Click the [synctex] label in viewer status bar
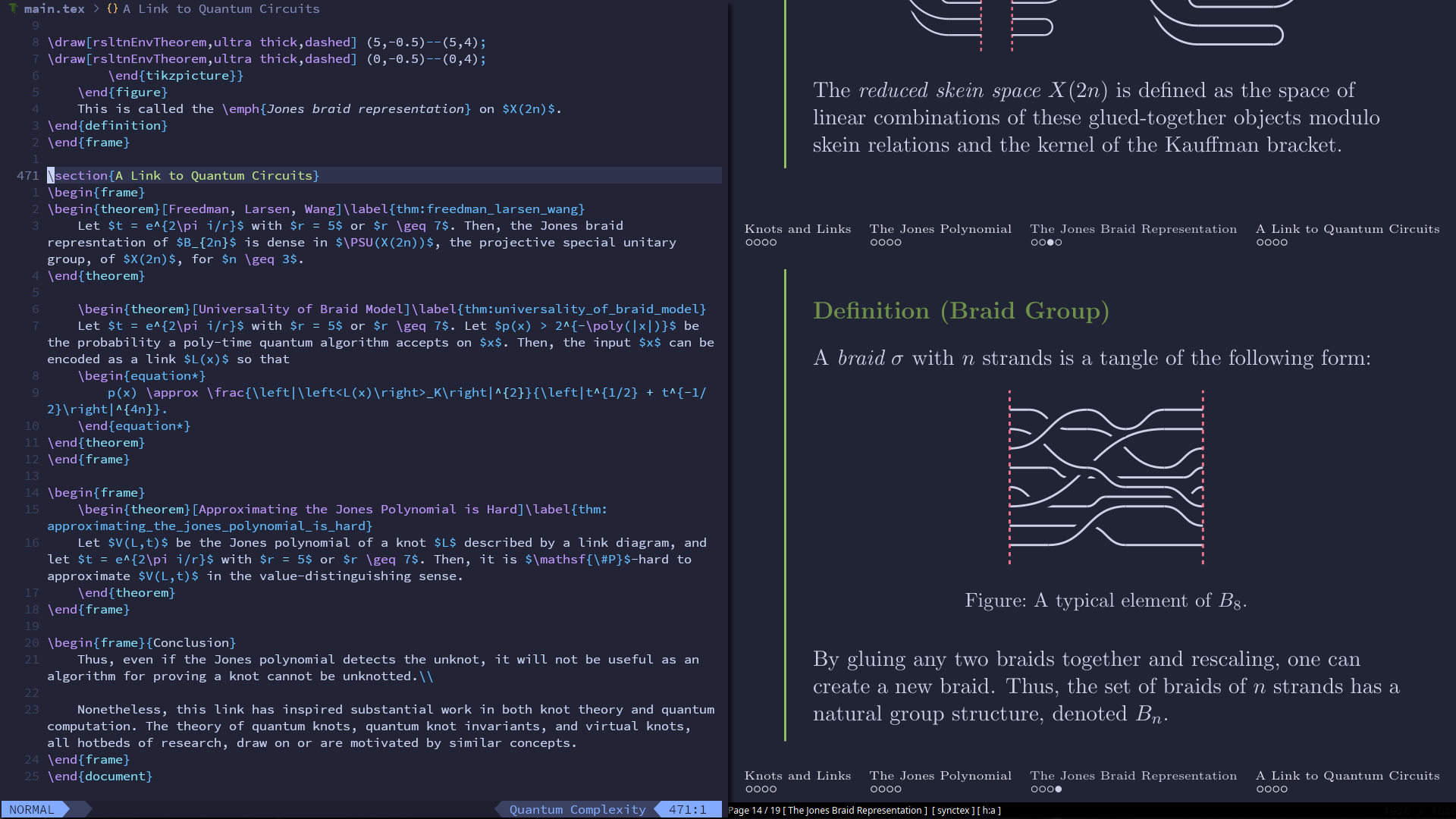 click(952, 811)
